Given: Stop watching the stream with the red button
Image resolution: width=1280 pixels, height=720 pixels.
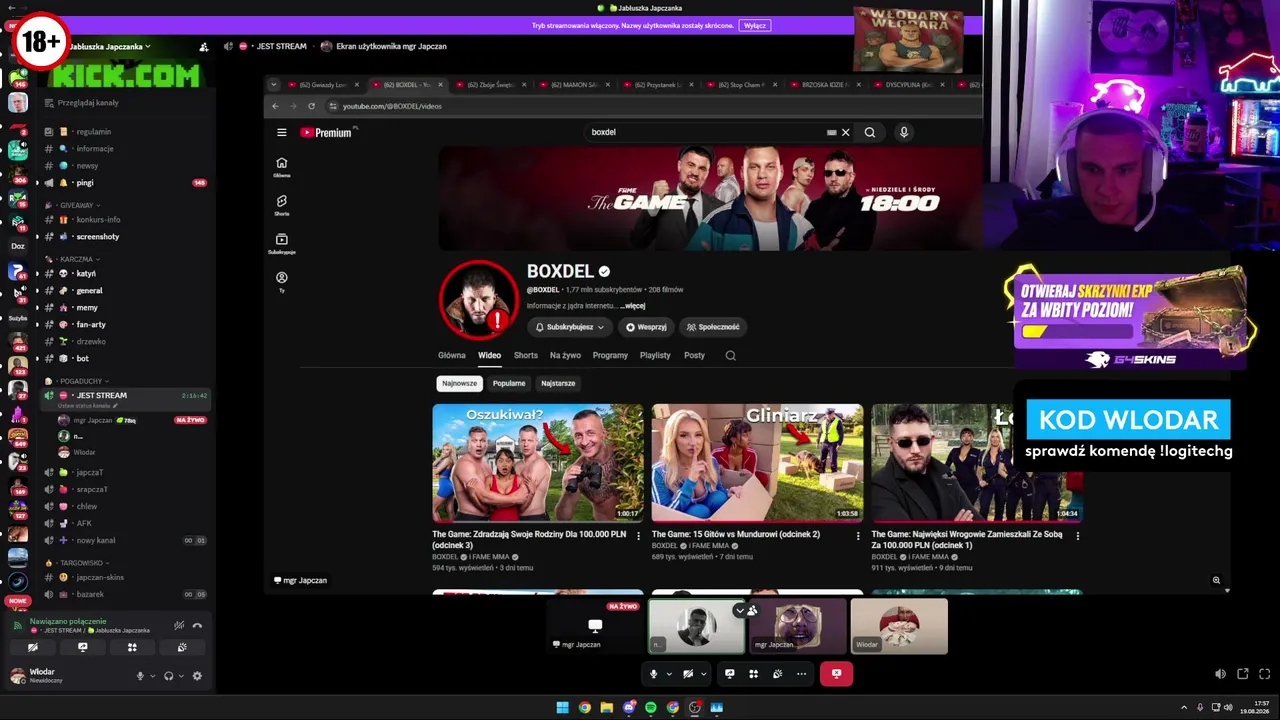Looking at the screenshot, I should coord(836,674).
